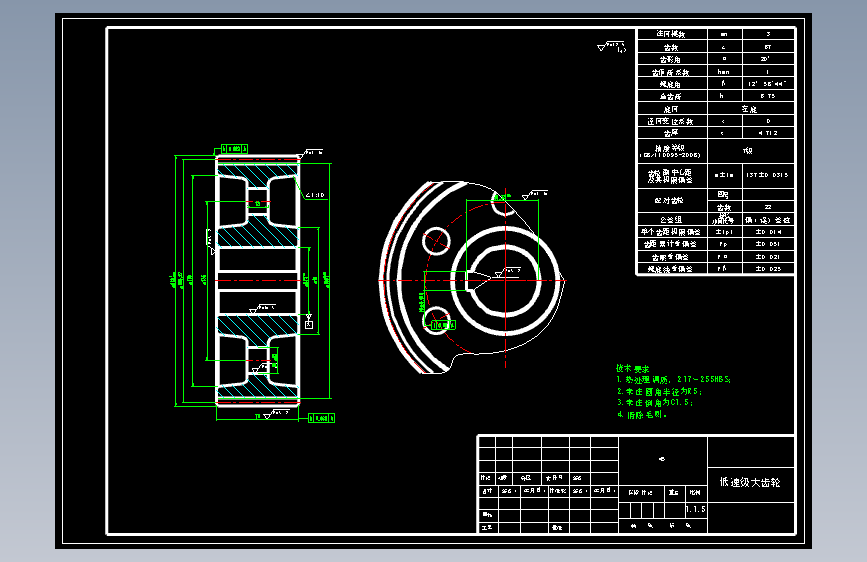Select the 12° 56'44" helix angle value
The image size is (867, 562).
coord(768,84)
